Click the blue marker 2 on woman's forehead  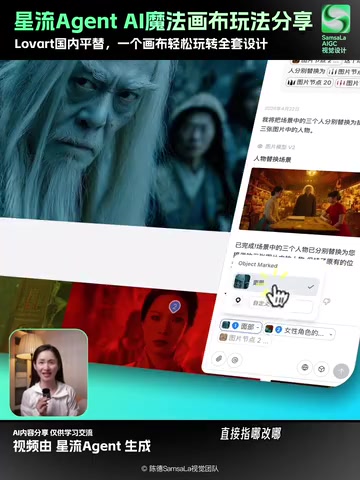click(x=175, y=306)
